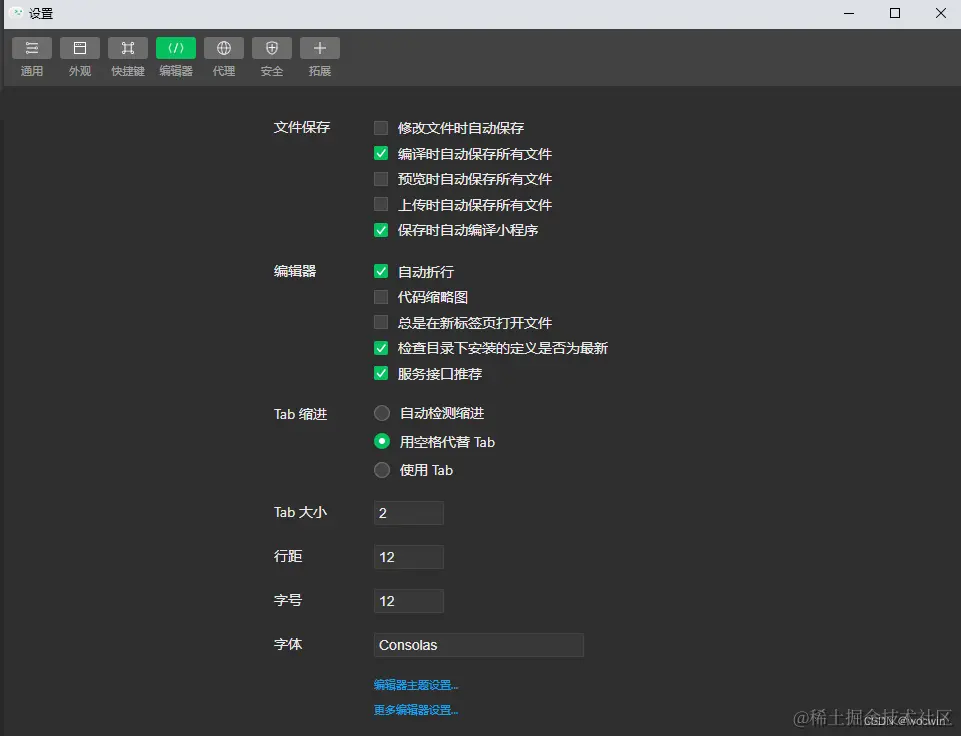Image resolution: width=961 pixels, height=736 pixels.
Task: Maximize the 设置 window
Action: click(x=895, y=13)
